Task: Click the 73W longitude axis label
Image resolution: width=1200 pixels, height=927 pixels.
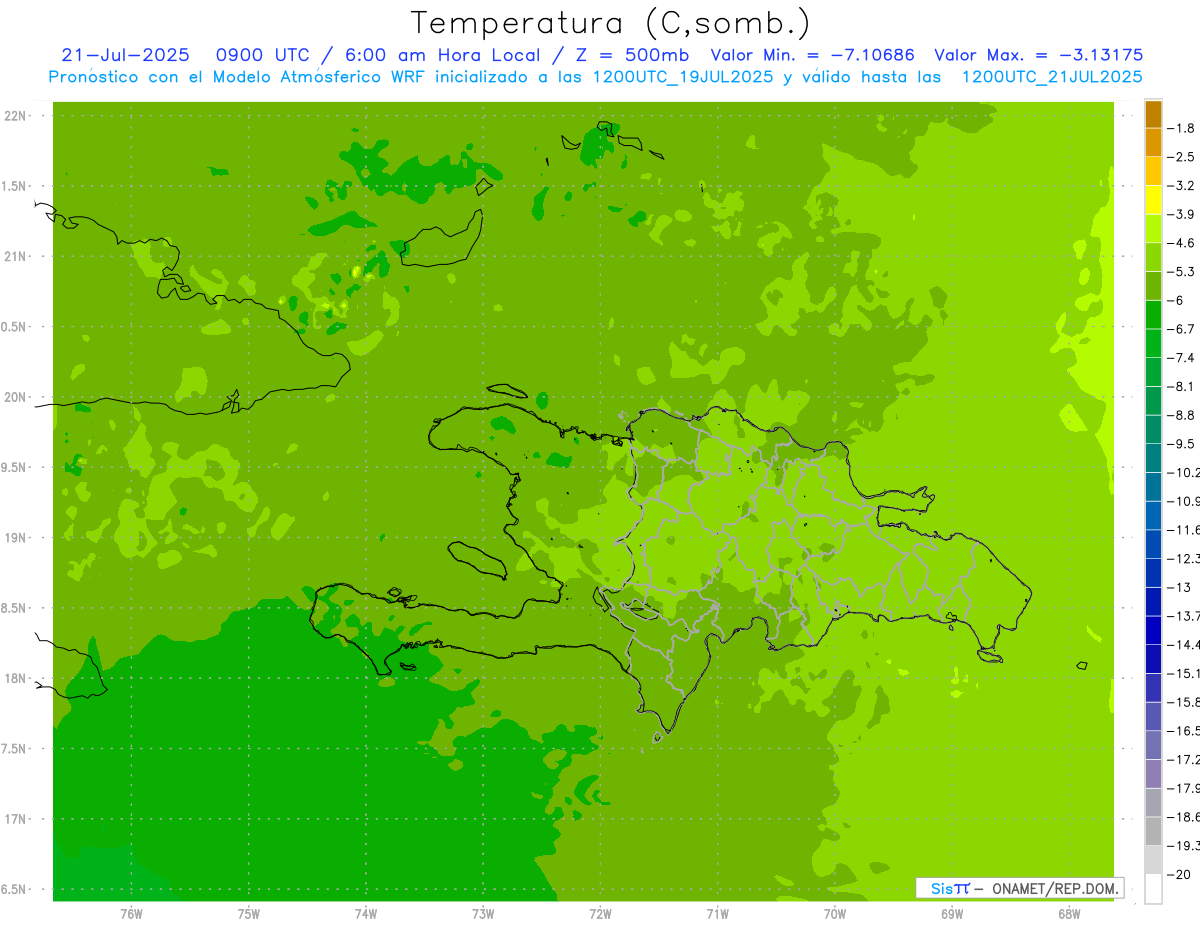Action: pos(483,914)
